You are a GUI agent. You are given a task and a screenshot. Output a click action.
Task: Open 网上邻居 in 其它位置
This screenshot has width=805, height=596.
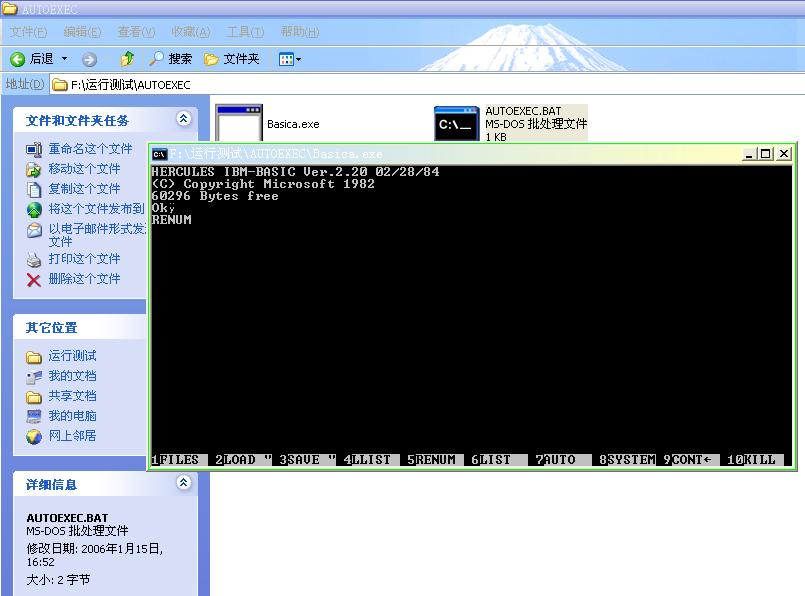coord(72,436)
